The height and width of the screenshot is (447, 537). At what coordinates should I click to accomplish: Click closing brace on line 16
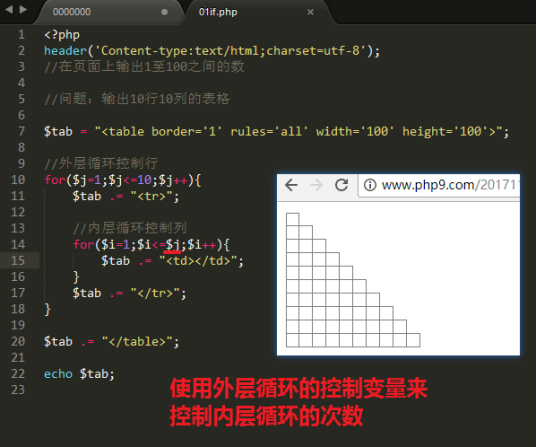pyautogui.click(x=76, y=277)
